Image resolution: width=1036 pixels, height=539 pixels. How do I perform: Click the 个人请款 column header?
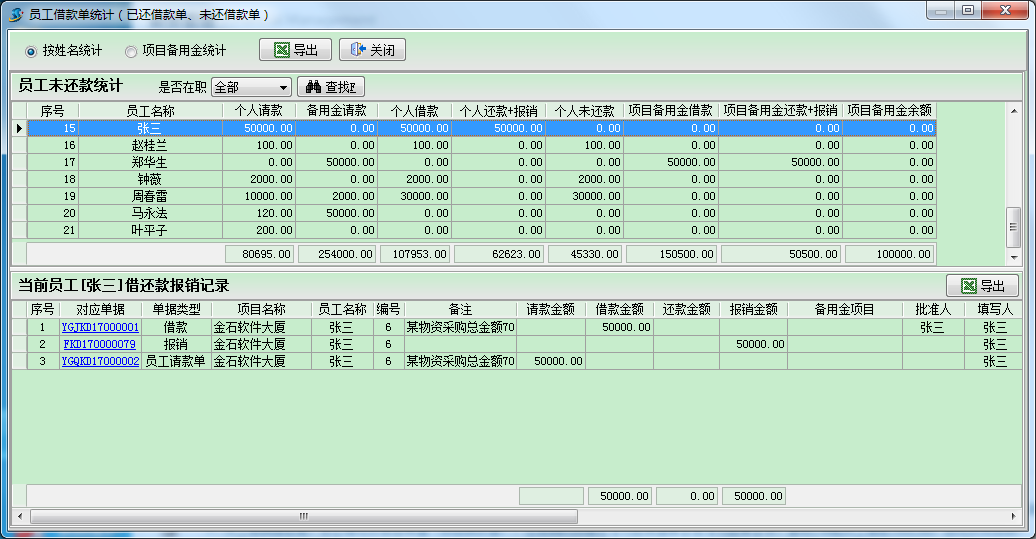click(x=258, y=111)
